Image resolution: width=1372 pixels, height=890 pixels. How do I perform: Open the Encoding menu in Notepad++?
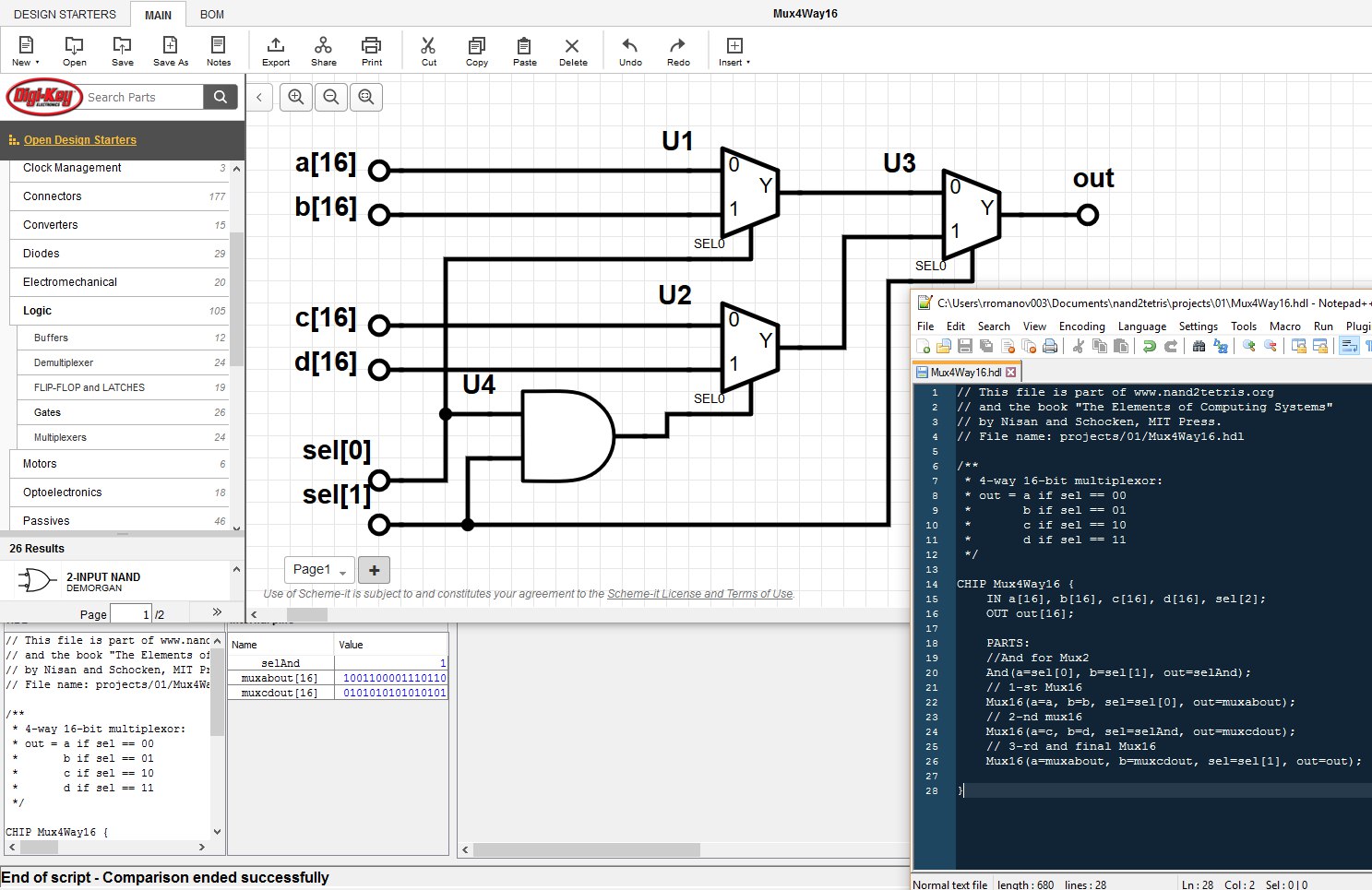[x=1081, y=326]
